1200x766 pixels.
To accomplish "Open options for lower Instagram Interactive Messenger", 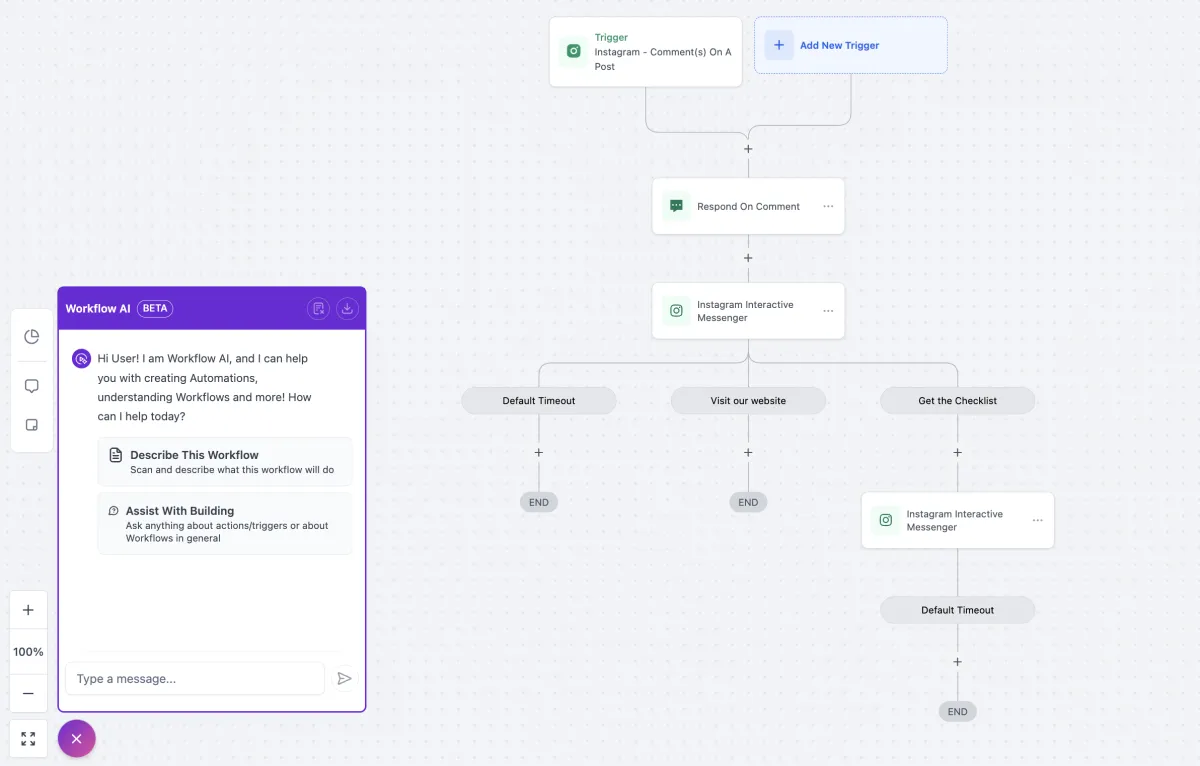I will click(x=1038, y=520).
